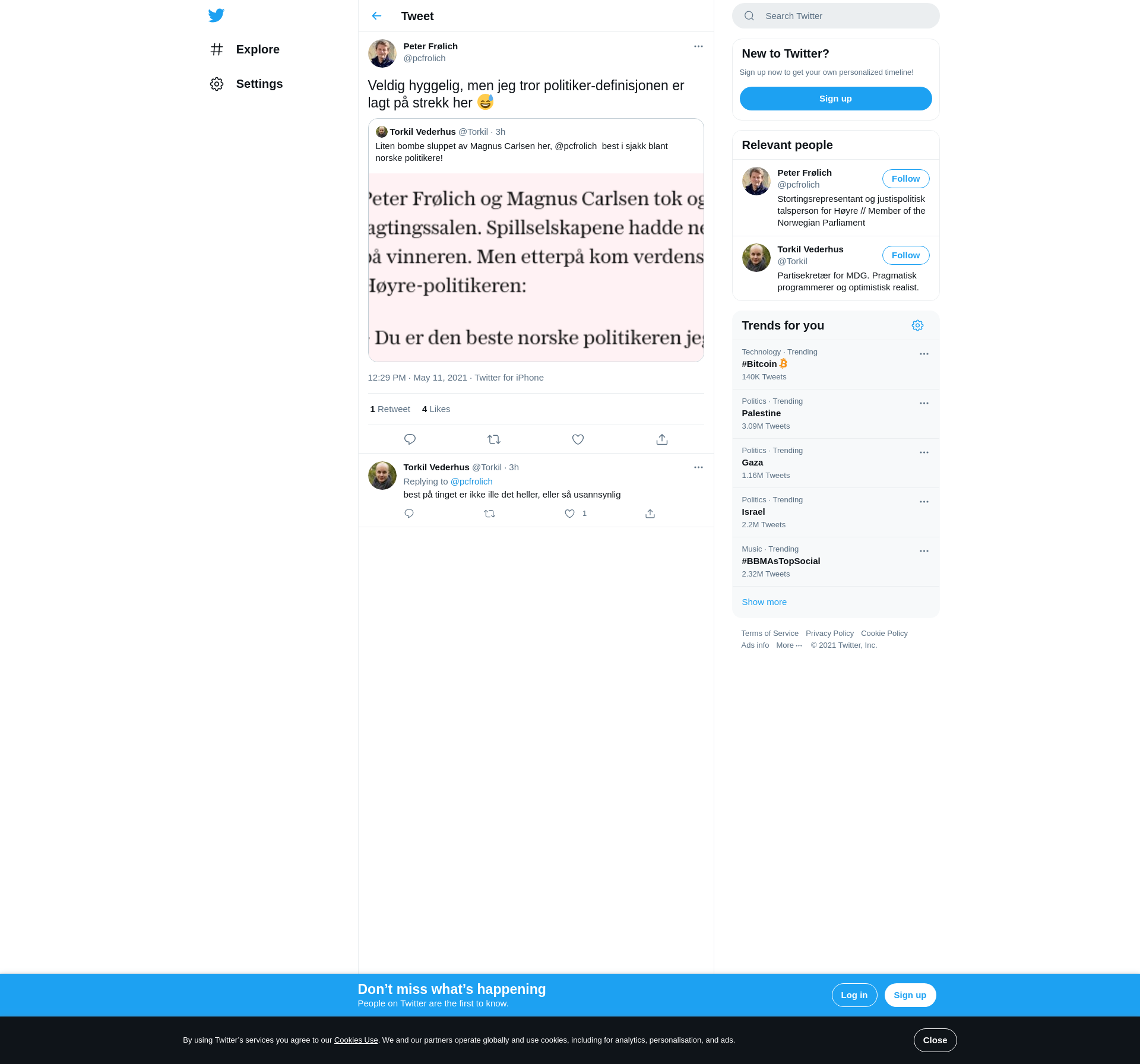The height and width of the screenshot is (1064, 1140).
Task: Open more options for the #Bitcoin trend
Action: pos(924,354)
